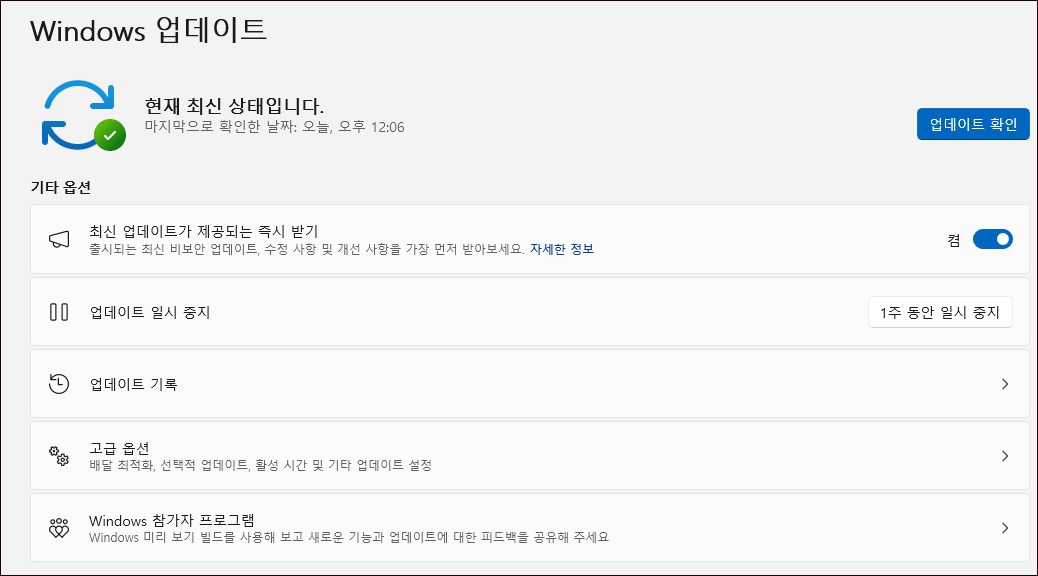Click the megaphone icon beside 최신 업데이트 받기
Viewport: 1038px width, 576px height.
[x=60, y=238]
